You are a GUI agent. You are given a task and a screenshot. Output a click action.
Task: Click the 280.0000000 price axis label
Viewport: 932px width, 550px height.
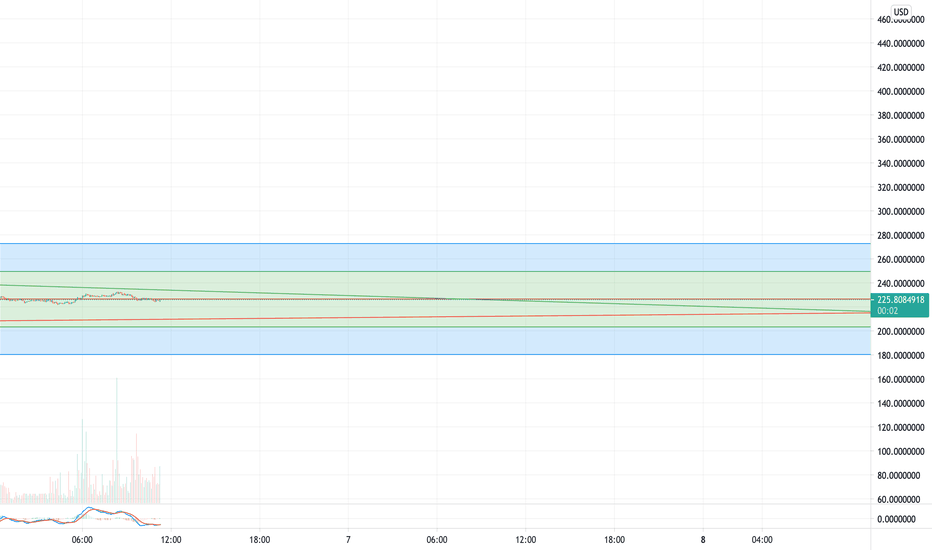point(901,236)
